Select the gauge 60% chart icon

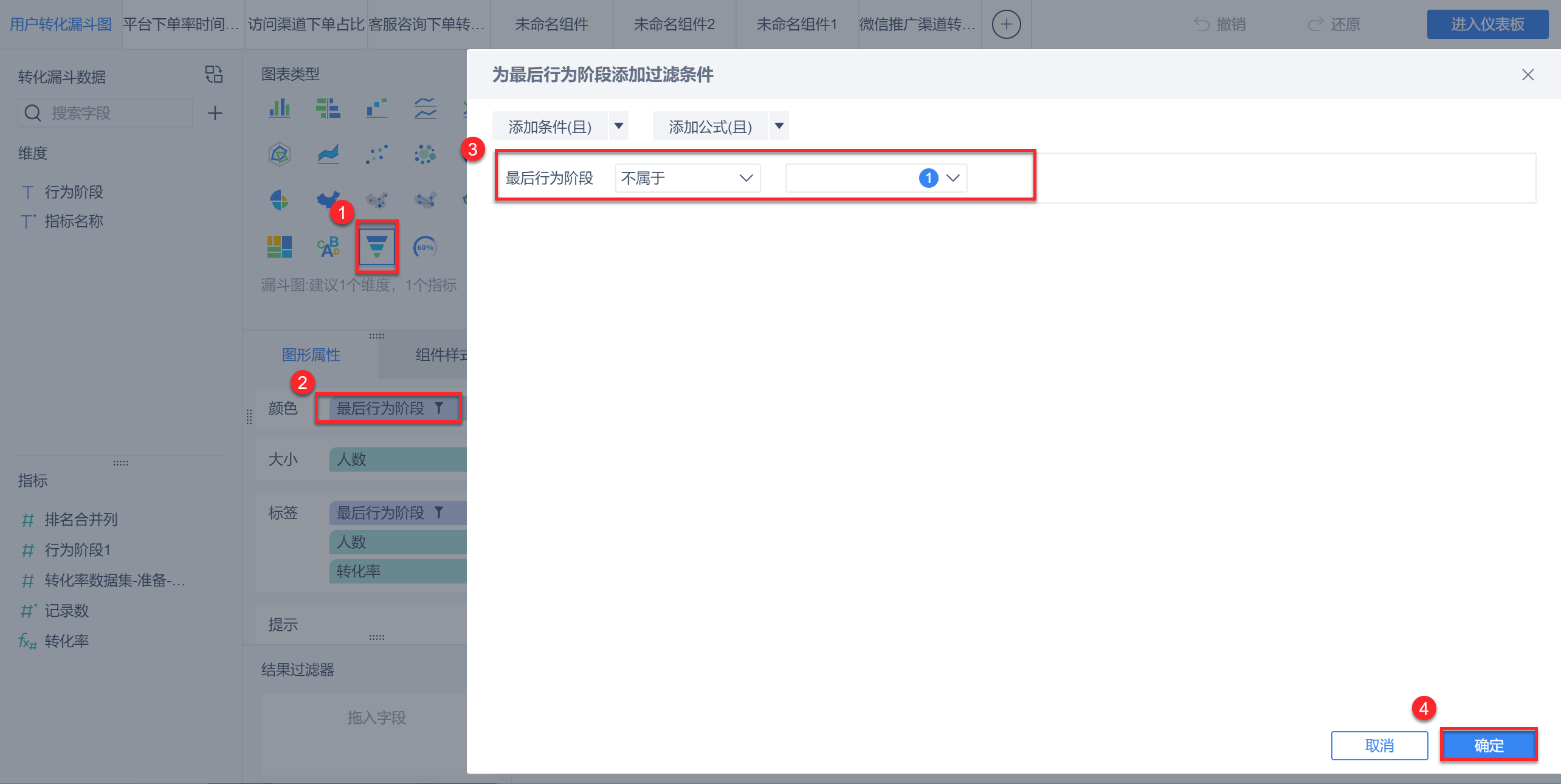[425, 247]
